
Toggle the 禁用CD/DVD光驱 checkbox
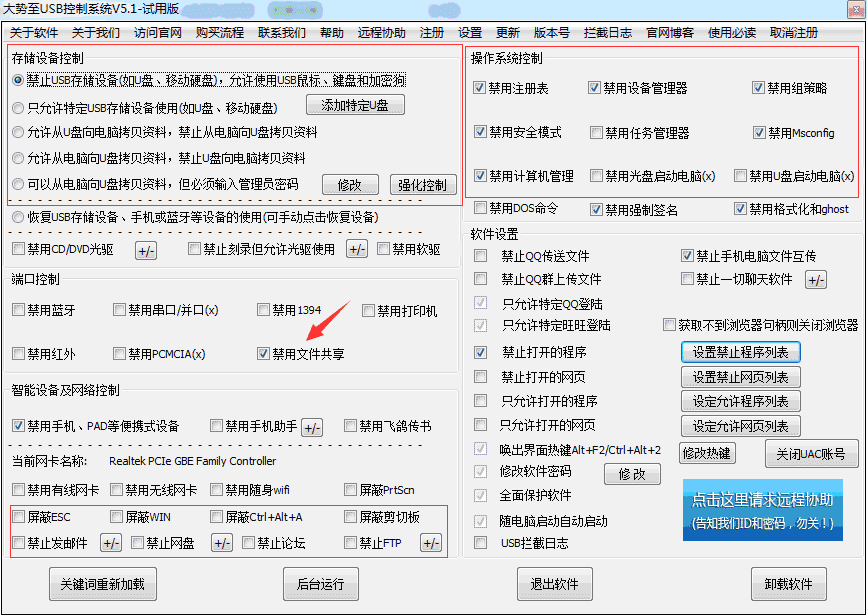[x=18, y=249]
